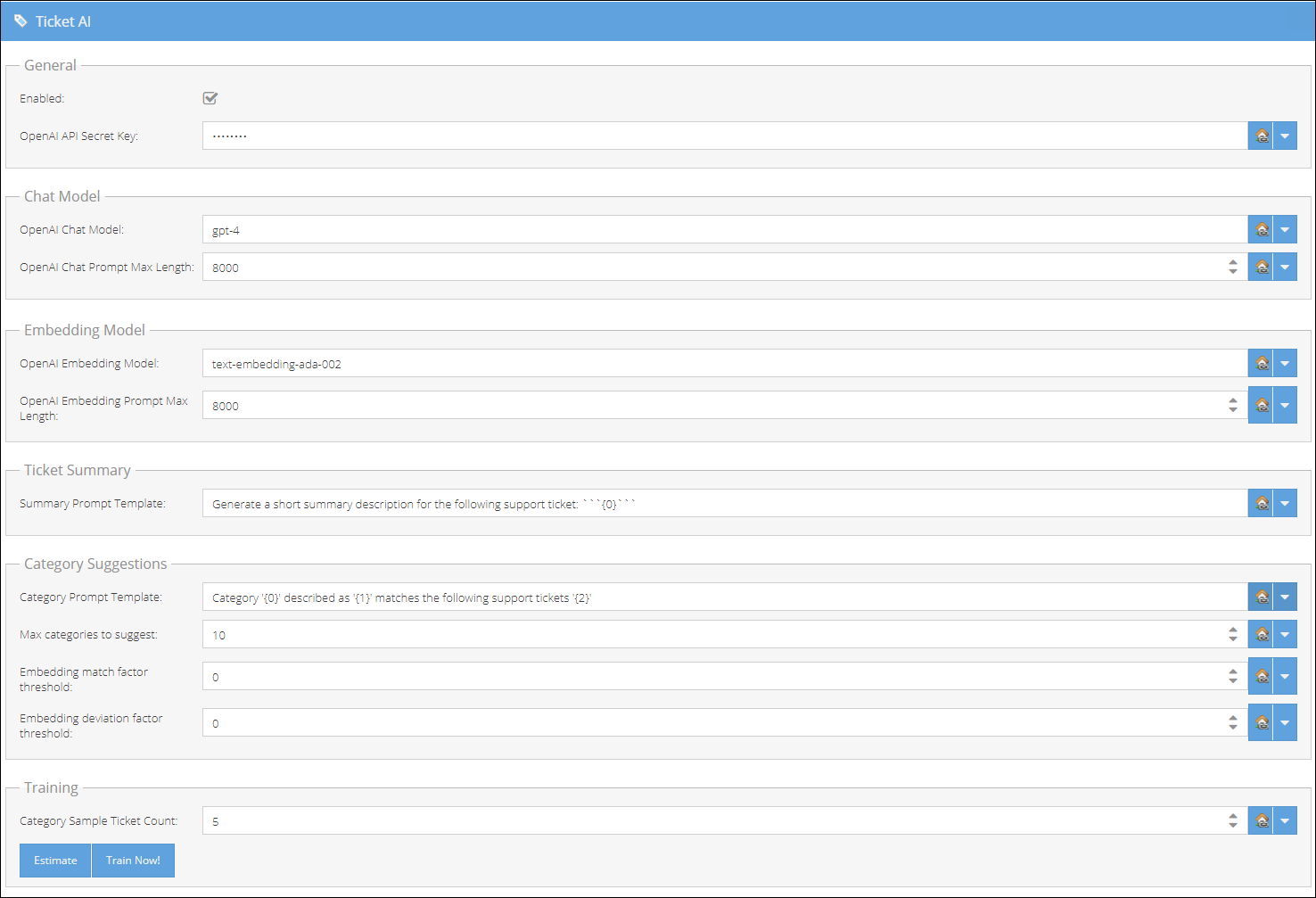Open the dropdown arrow for OpenAI API Secret Key
The image size is (1316, 898).
click(1285, 136)
